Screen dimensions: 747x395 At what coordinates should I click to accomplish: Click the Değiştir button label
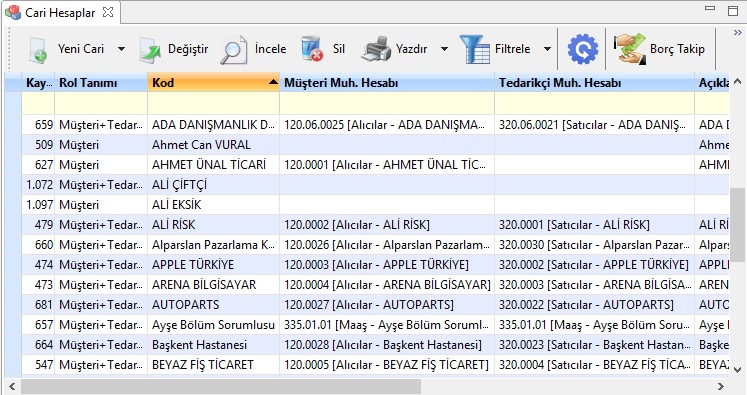(x=188, y=49)
